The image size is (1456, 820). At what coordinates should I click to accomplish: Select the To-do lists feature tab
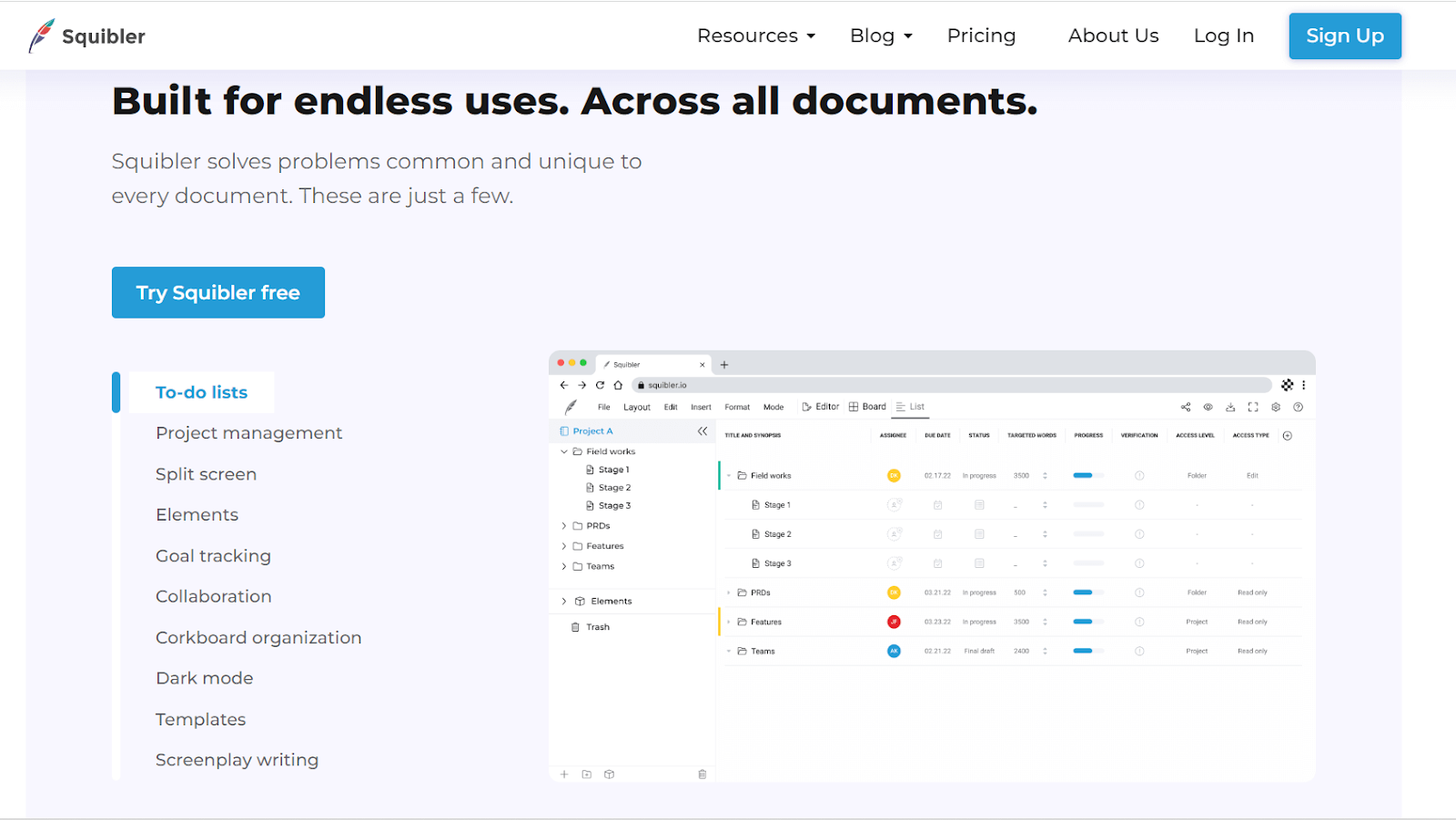pyautogui.click(x=201, y=392)
